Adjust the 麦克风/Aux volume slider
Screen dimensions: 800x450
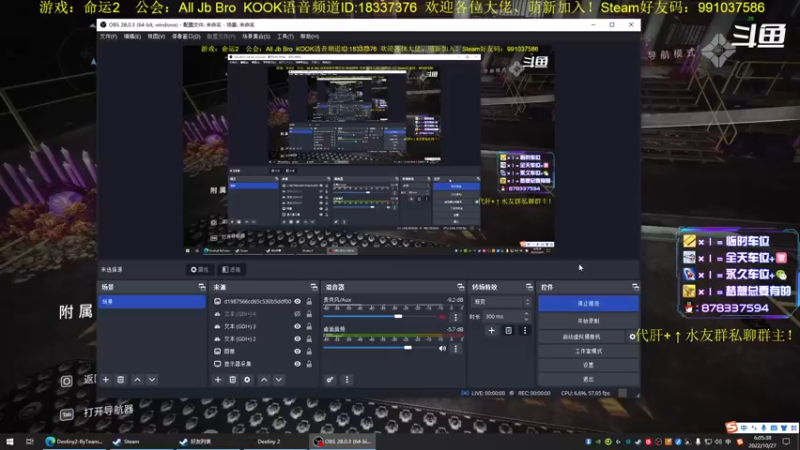(x=398, y=317)
